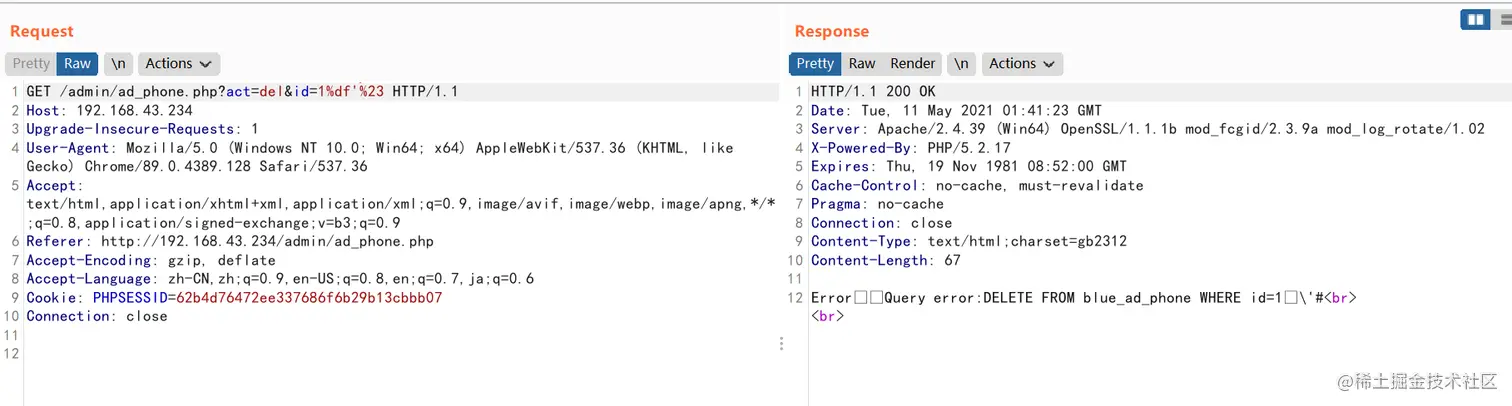Click the Referer header line in request
Viewport: 1512px width, 406px height.
pos(230,241)
